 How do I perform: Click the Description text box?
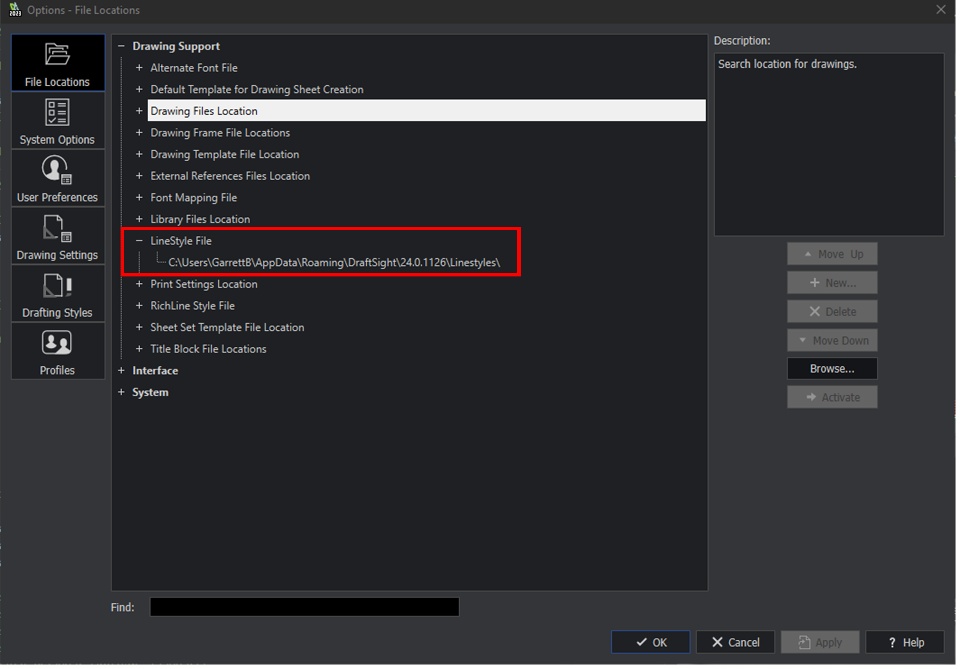click(x=829, y=144)
